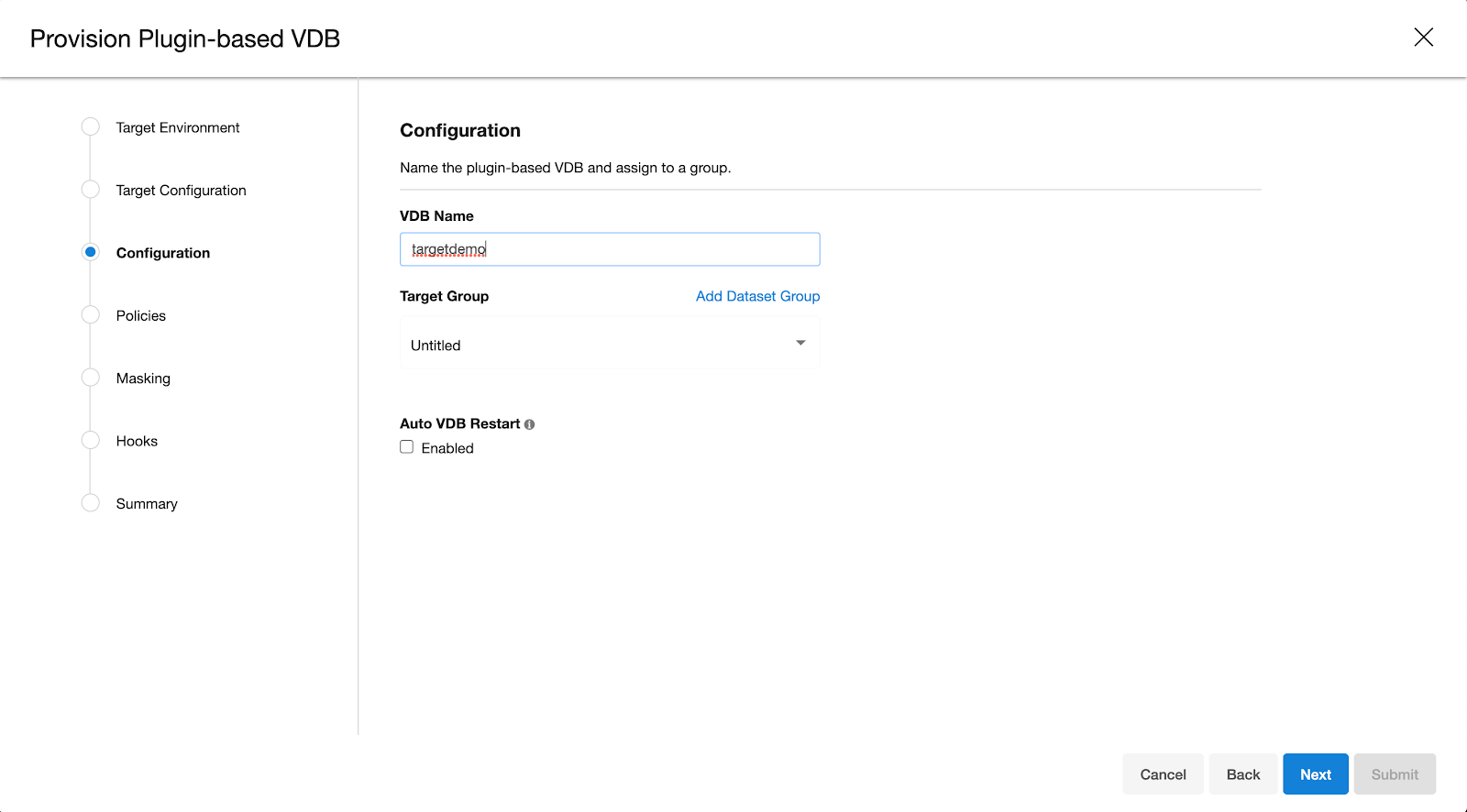Jump to the Summary step label
Viewport: 1467px width, 812px height.
coord(147,504)
